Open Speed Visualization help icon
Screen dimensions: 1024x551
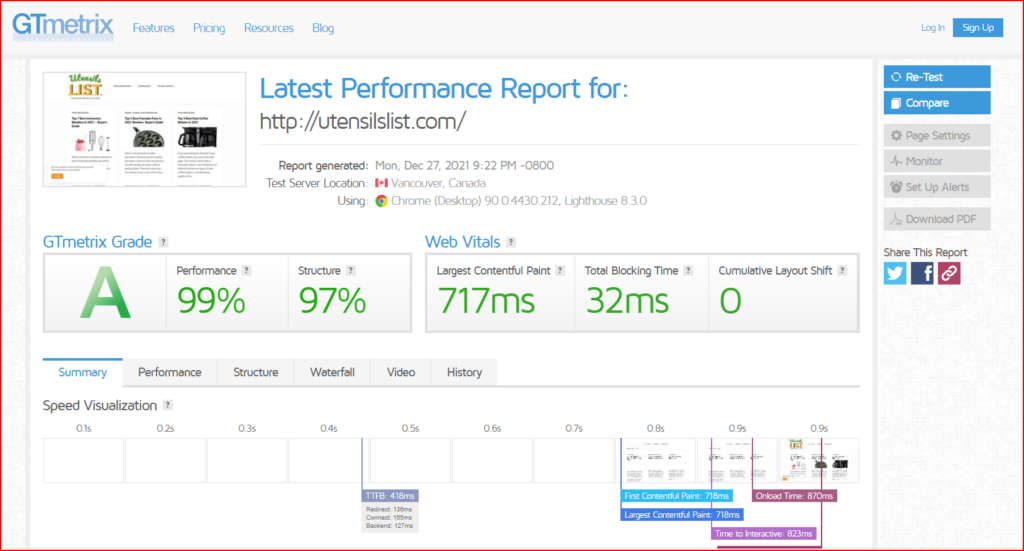168,405
